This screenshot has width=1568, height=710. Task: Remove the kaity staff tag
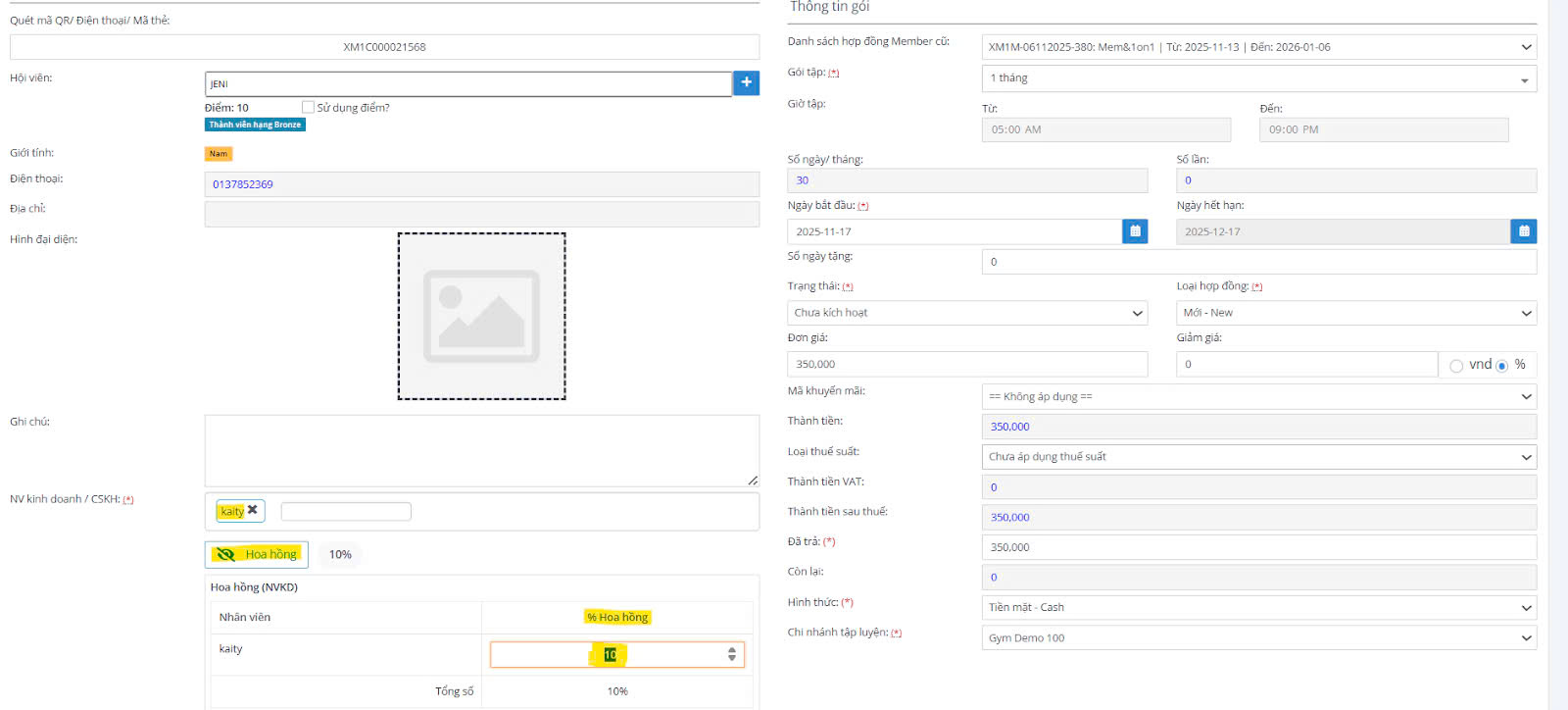click(253, 510)
